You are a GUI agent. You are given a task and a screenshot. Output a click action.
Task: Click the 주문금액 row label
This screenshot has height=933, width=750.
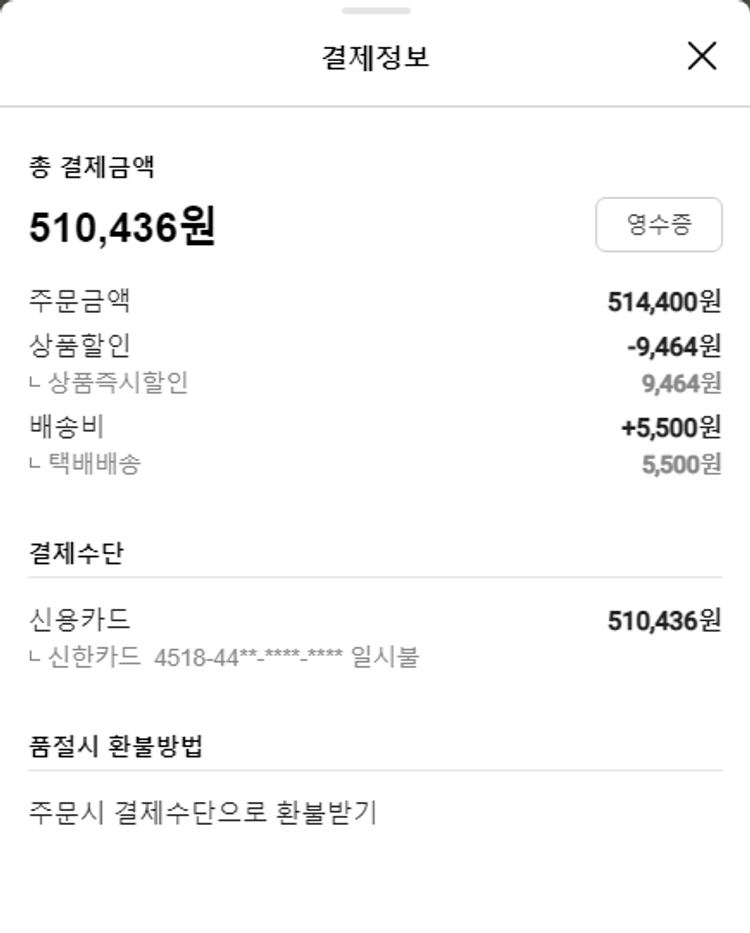click(x=80, y=301)
